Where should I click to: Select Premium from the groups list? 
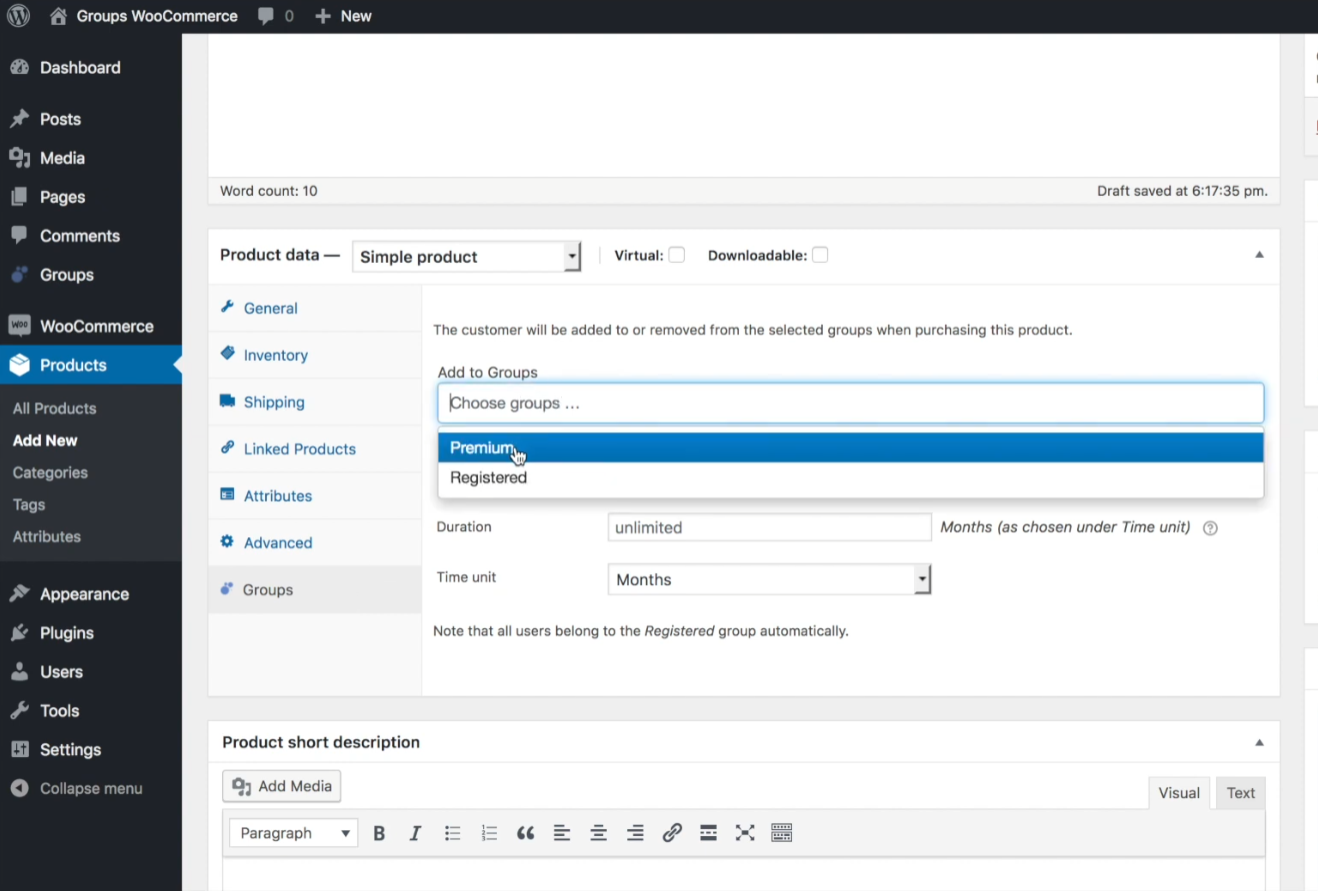[x=851, y=448]
